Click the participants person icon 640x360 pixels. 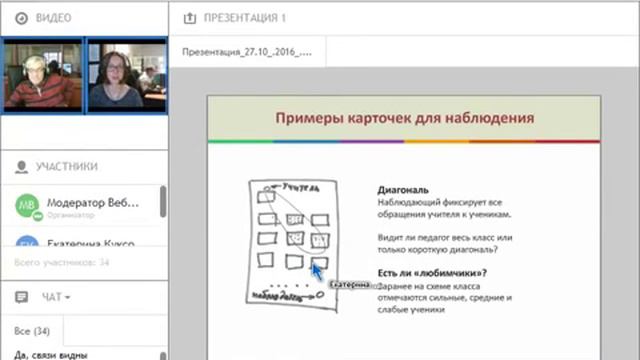click(21, 167)
